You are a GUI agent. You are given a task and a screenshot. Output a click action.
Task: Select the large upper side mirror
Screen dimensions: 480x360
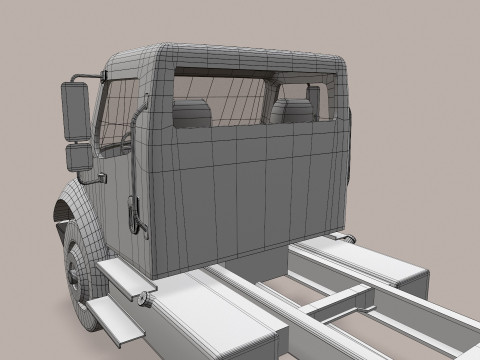(x=76, y=111)
